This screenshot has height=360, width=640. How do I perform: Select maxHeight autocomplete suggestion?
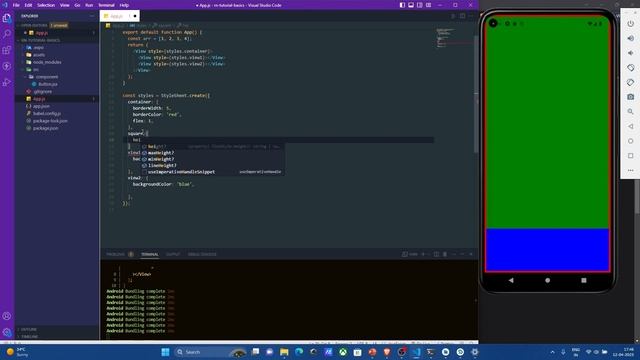213,153
